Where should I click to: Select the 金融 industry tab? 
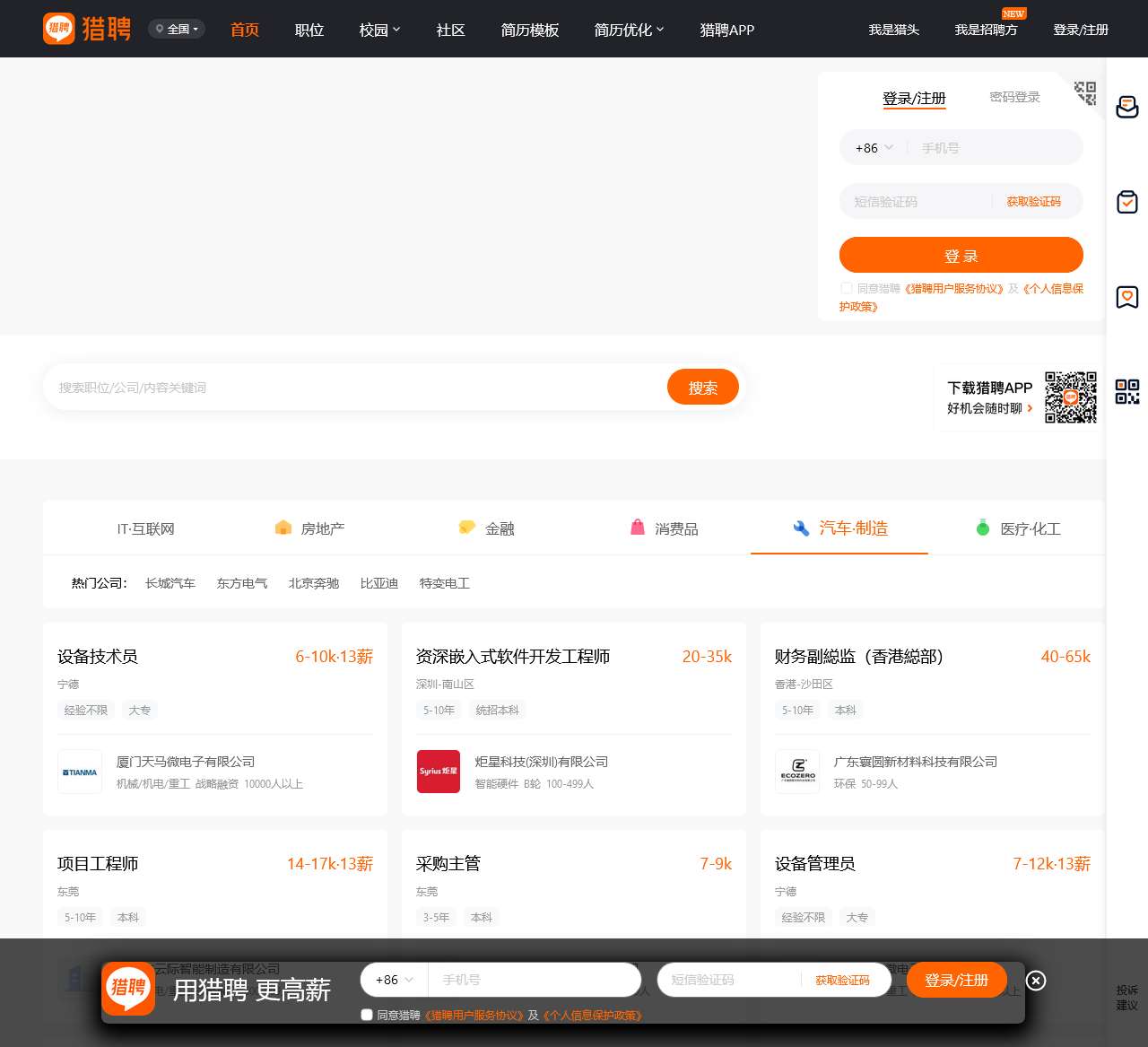pos(486,528)
